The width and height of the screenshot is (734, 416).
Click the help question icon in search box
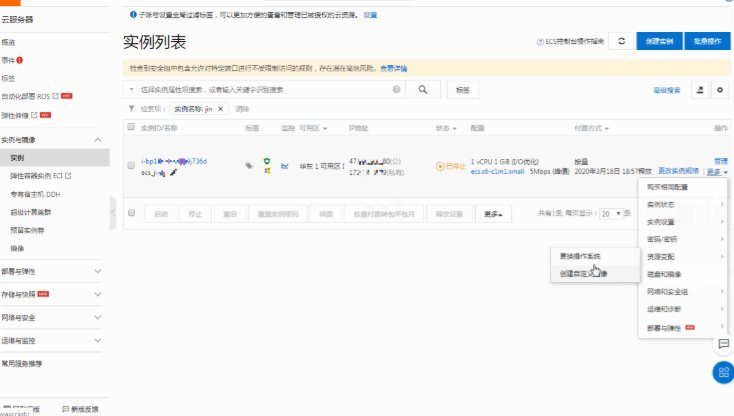tap(396, 89)
